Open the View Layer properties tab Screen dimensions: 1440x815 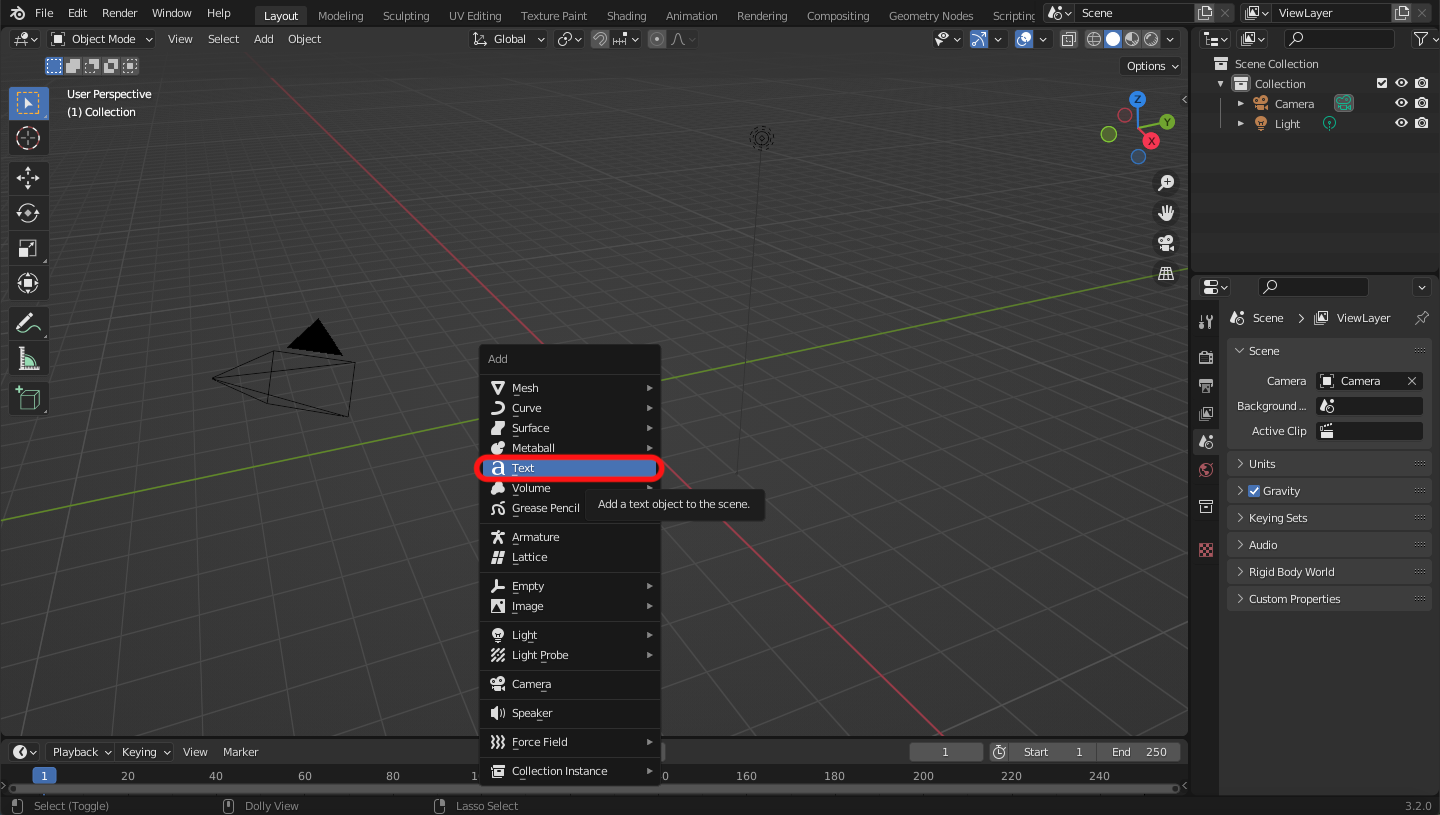tap(1206, 414)
